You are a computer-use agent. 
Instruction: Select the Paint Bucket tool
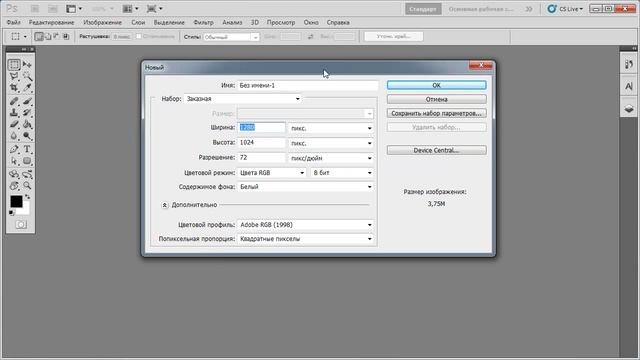27,124
